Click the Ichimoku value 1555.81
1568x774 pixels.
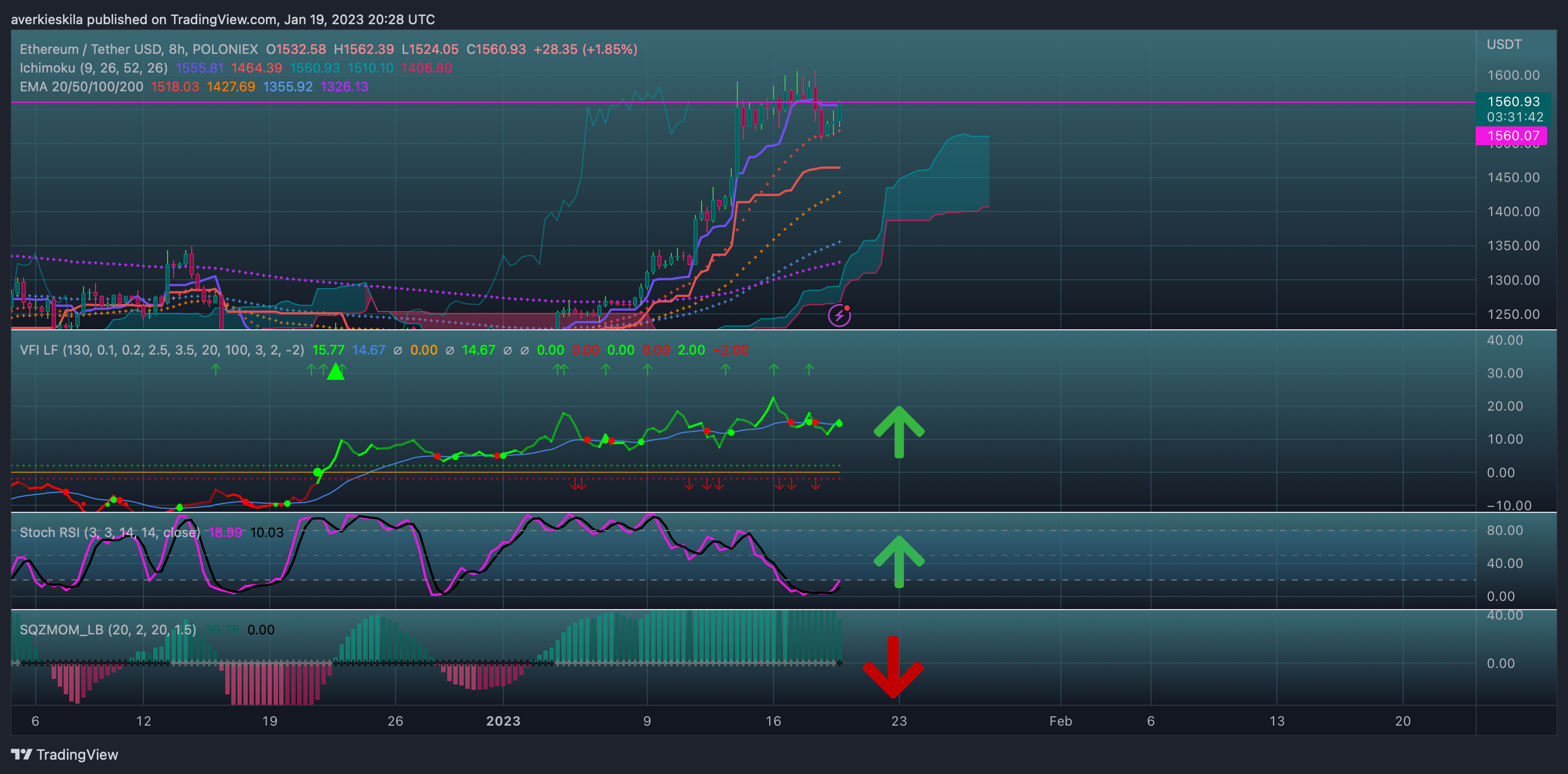click(199, 68)
